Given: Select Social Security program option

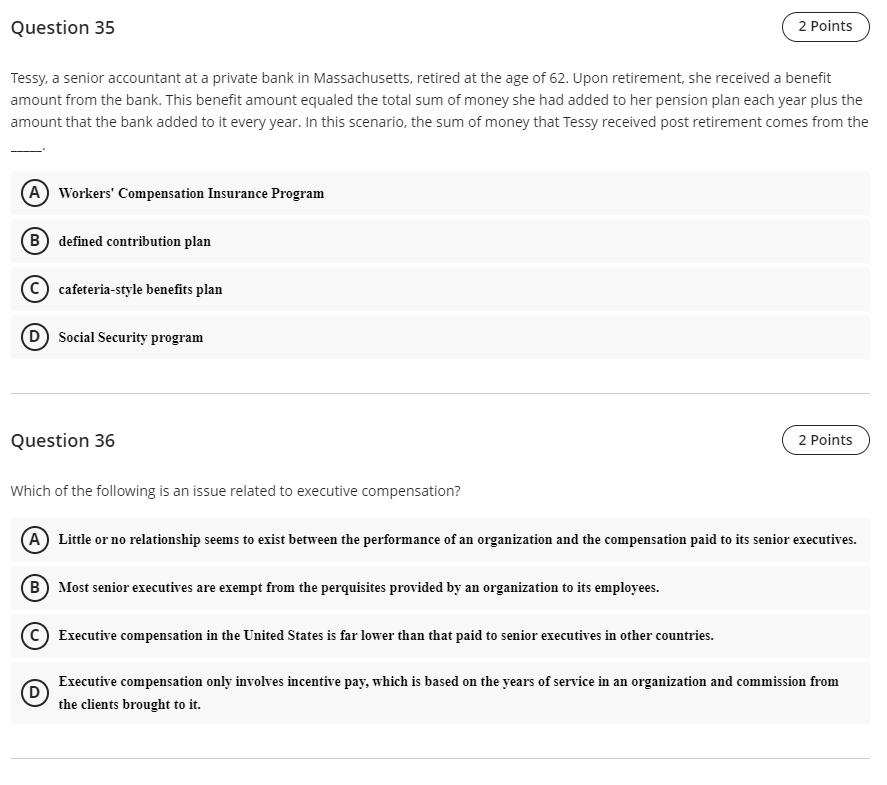Looking at the screenshot, I should [33, 337].
